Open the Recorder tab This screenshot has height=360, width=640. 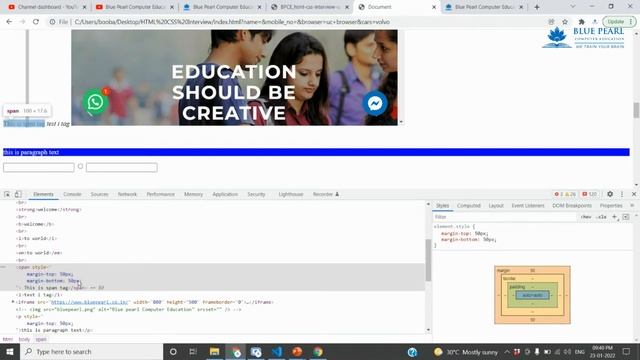(325, 194)
